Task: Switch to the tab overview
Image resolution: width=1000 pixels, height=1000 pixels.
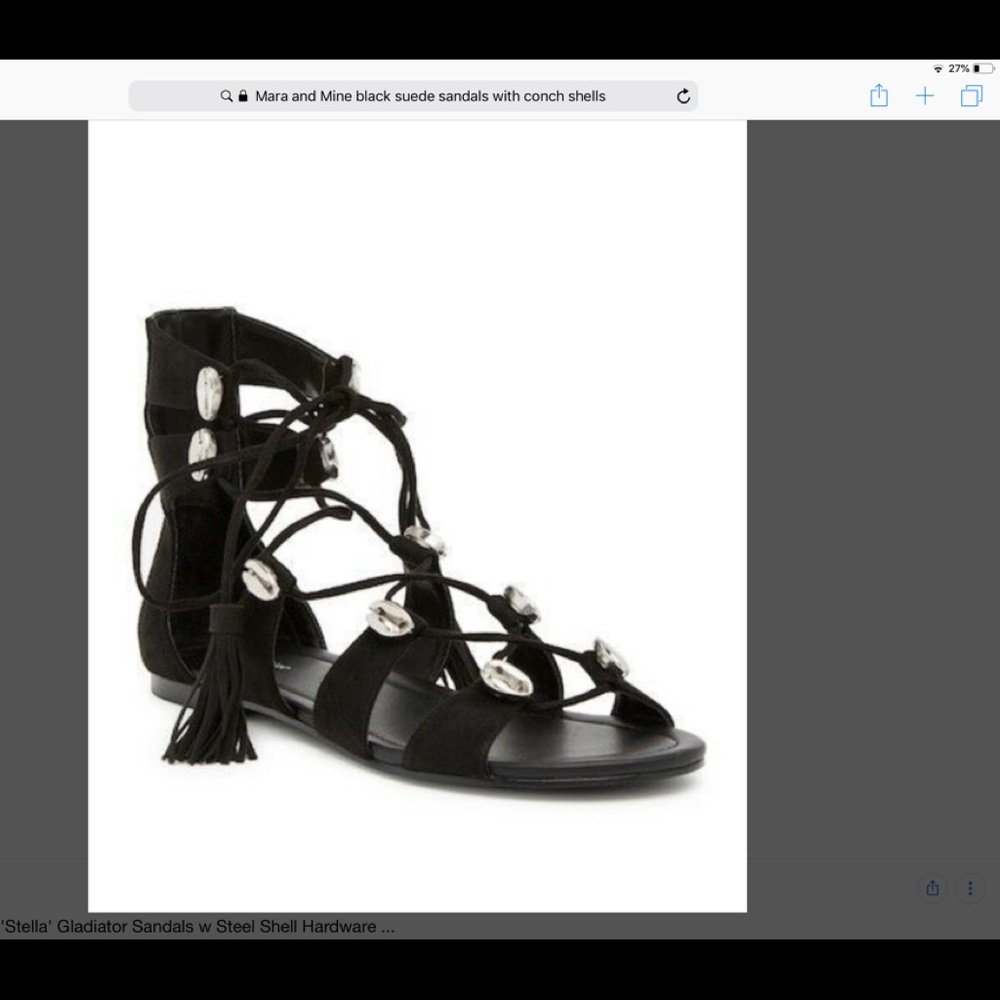Action: click(970, 95)
